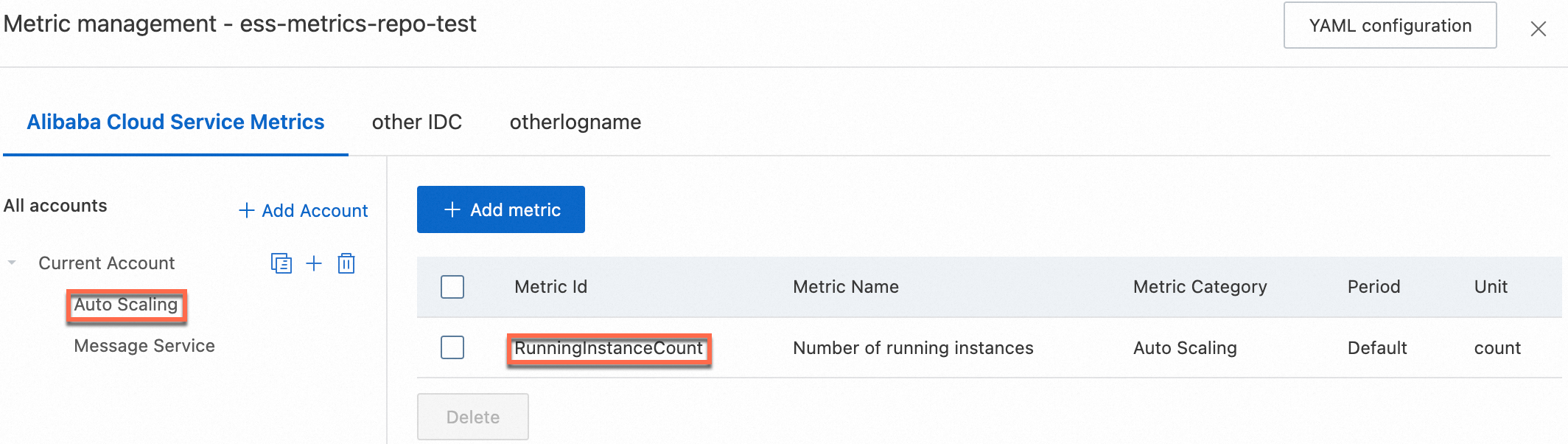The width and height of the screenshot is (1568, 444).
Task: Click the copy icon beside Current Account
Action: [281, 263]
